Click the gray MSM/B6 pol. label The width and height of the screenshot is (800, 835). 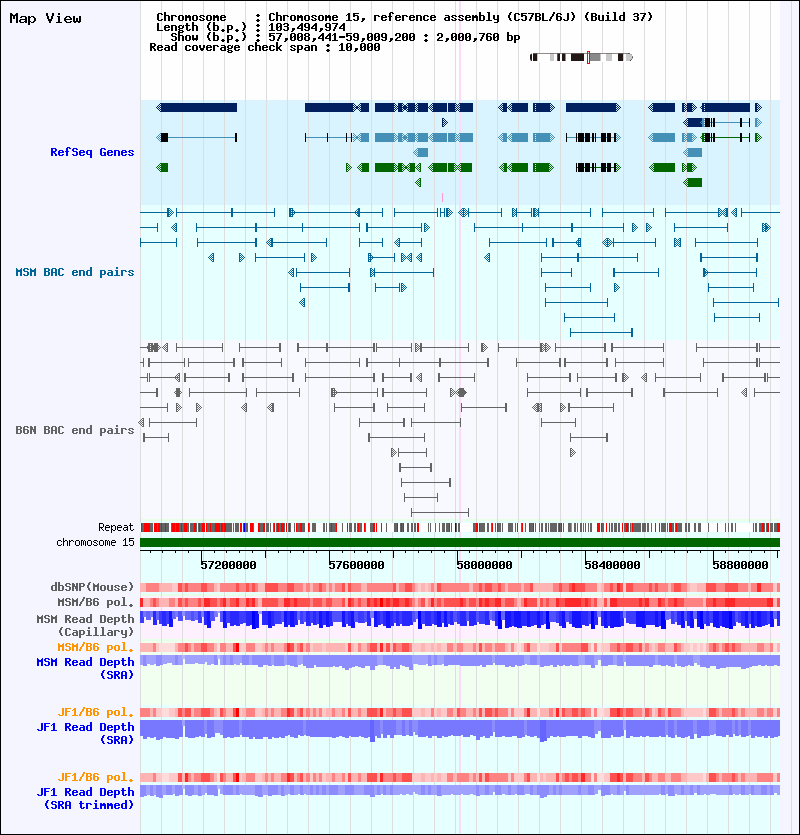pos(96,602)
